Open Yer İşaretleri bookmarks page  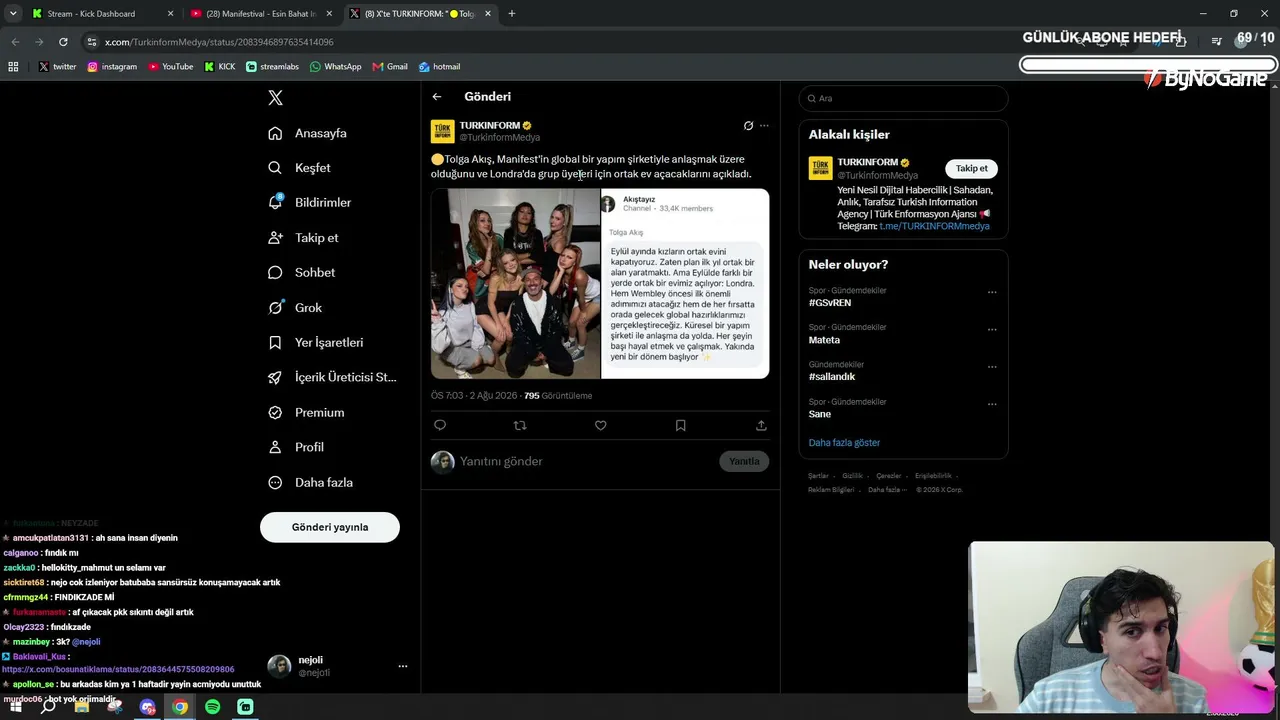point(316,342)
